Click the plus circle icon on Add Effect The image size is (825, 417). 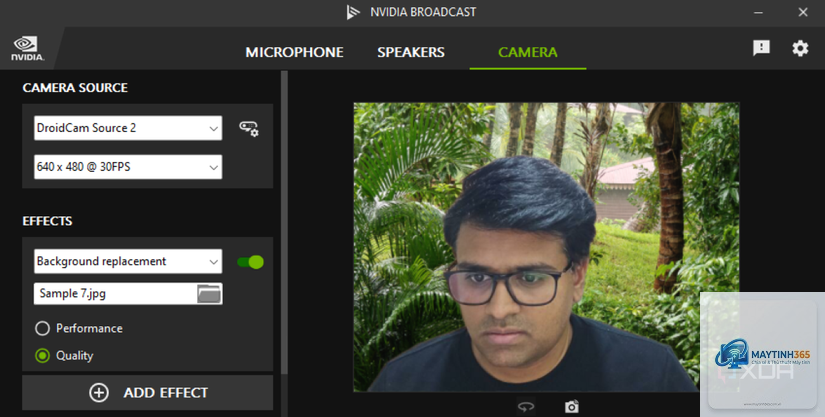[99, 393]
